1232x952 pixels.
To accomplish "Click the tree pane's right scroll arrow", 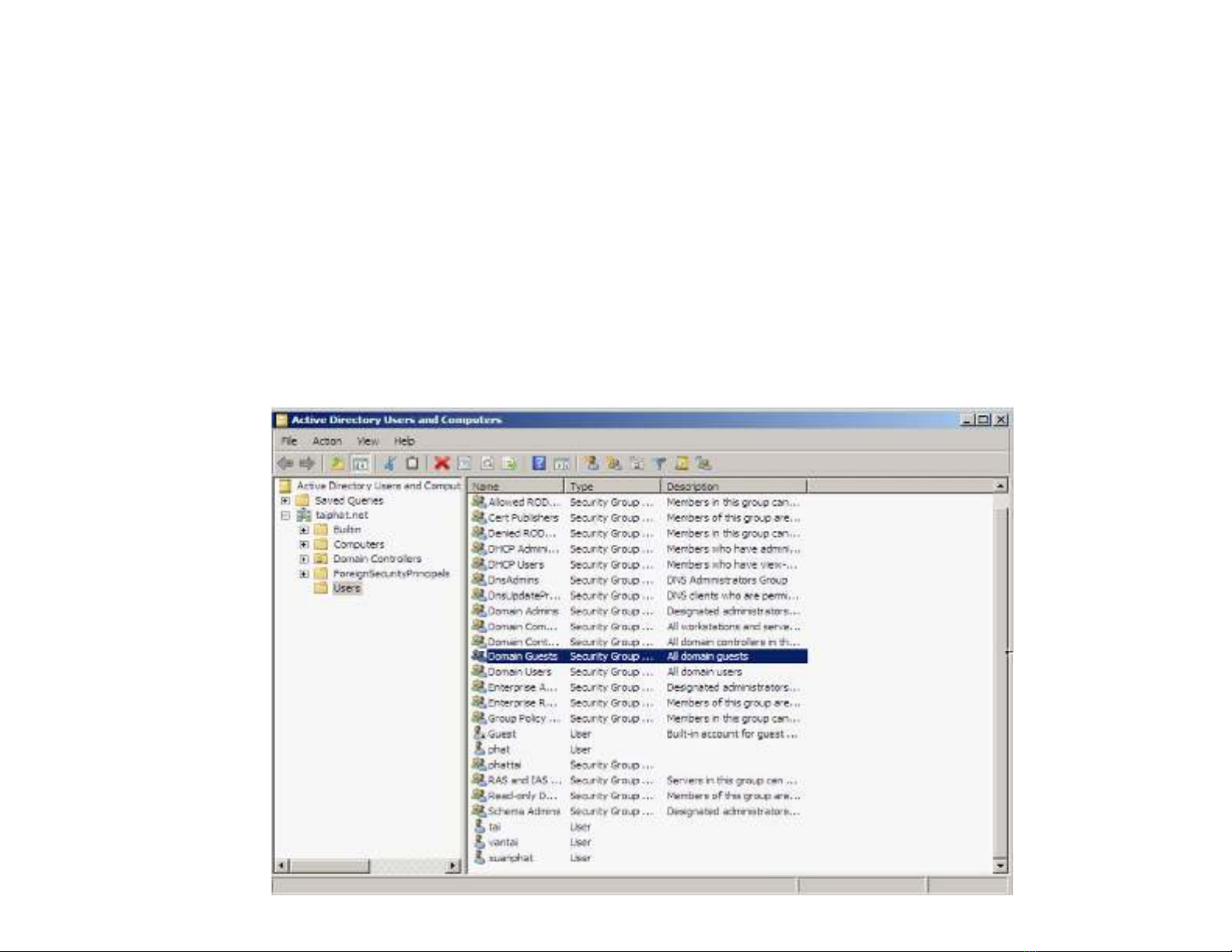I will [454, 866].
